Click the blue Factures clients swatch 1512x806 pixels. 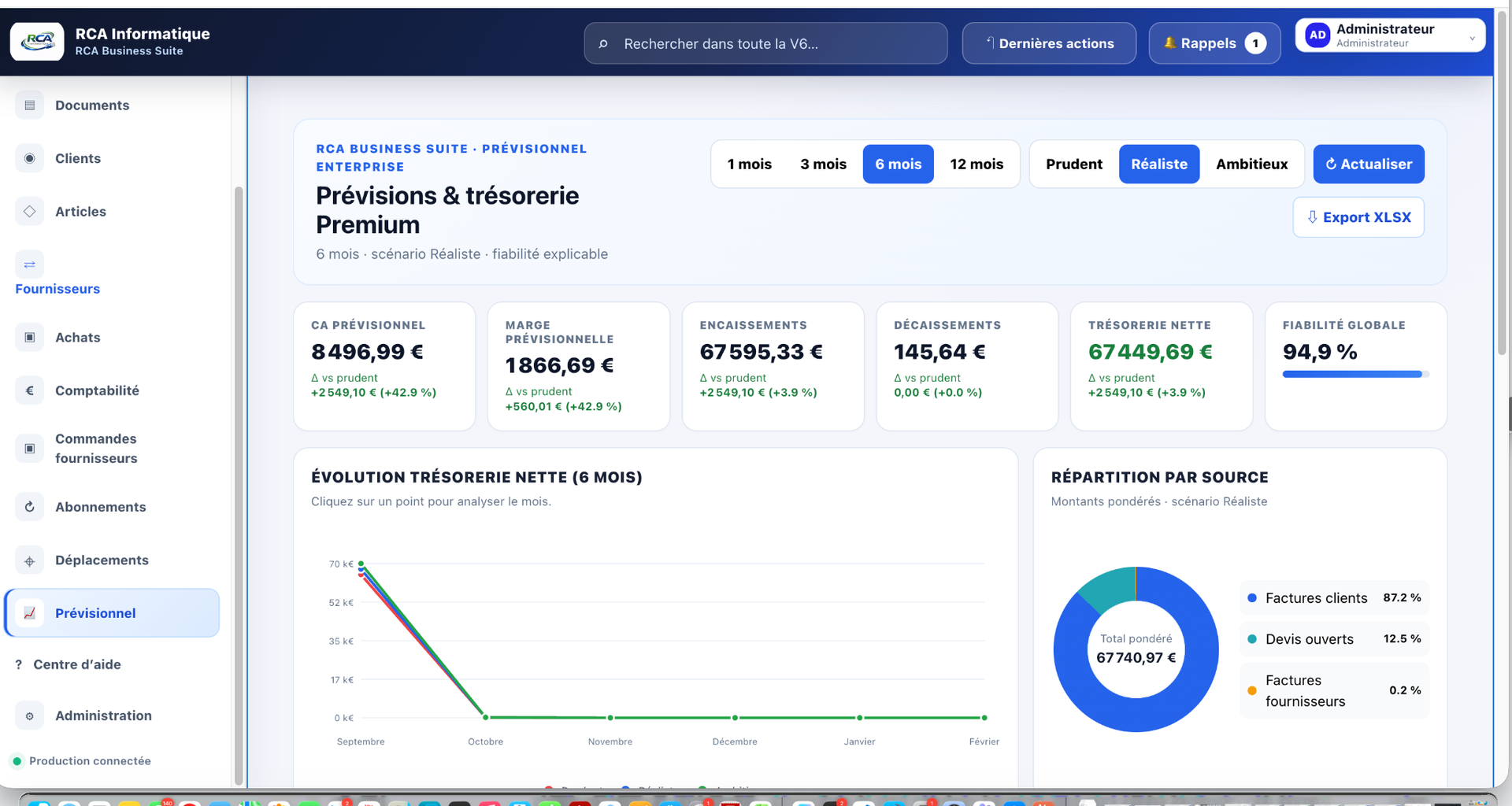tap(1252, 598)
